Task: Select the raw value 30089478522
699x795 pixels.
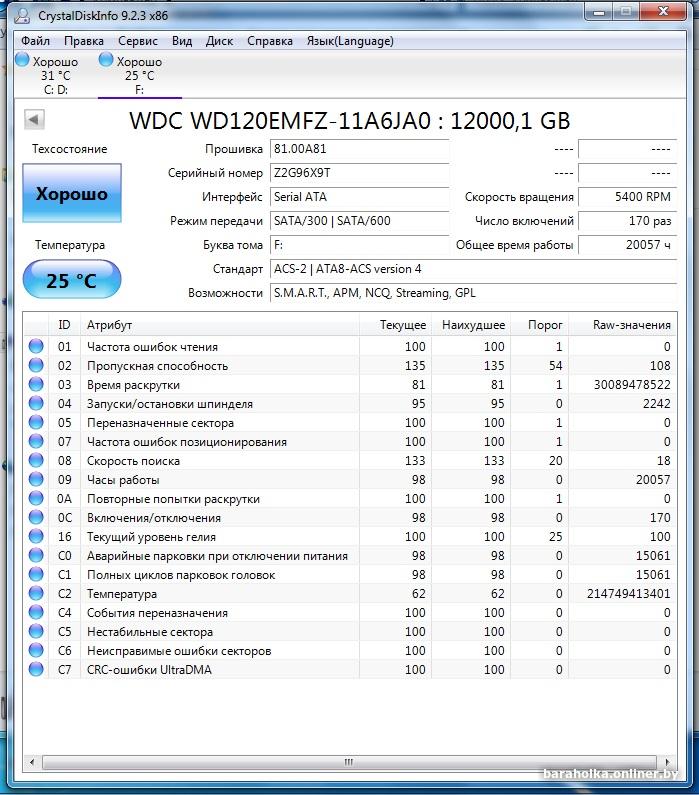Action: [632, 385]
